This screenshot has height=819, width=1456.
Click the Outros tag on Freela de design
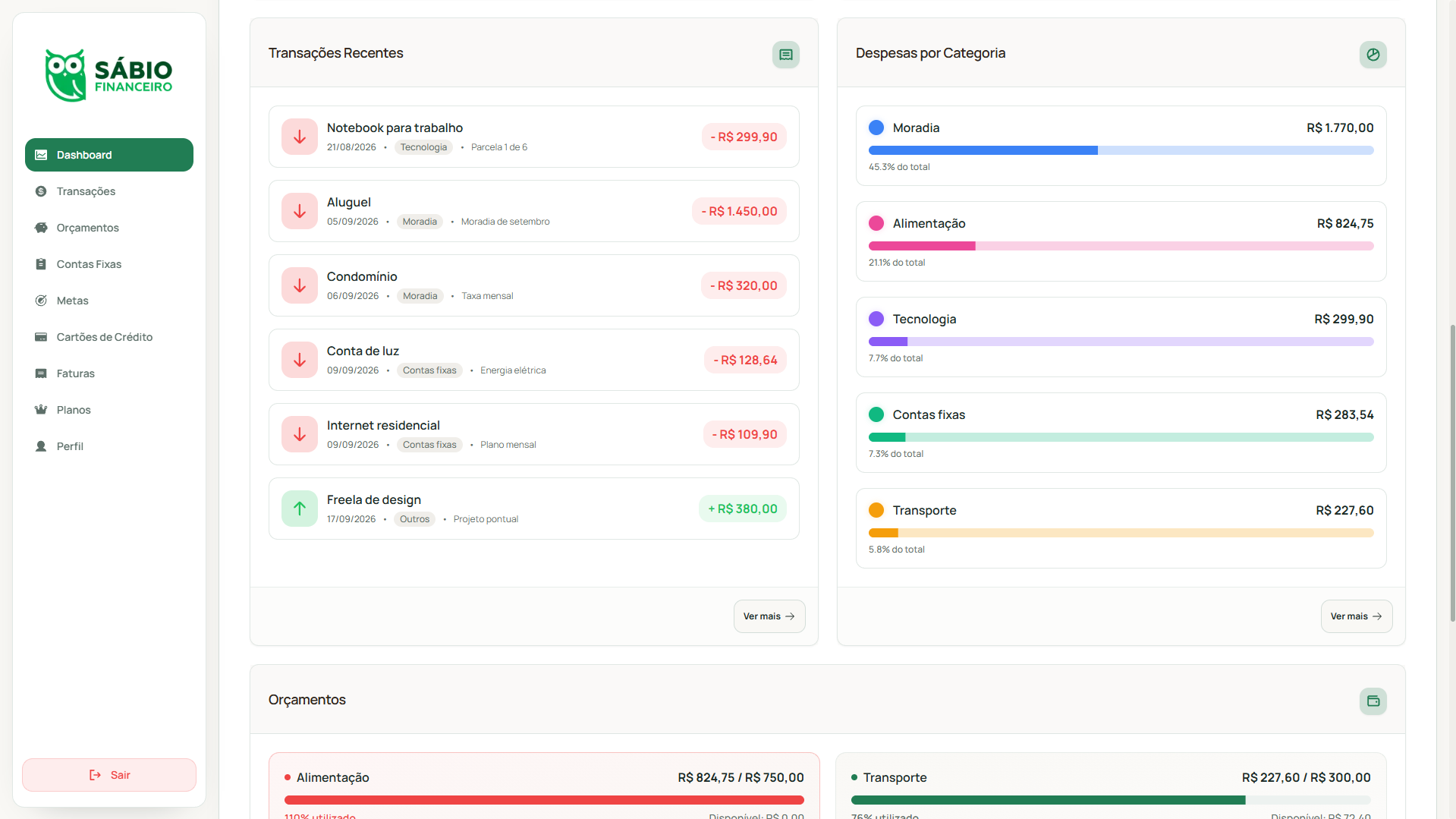point(414,519)
